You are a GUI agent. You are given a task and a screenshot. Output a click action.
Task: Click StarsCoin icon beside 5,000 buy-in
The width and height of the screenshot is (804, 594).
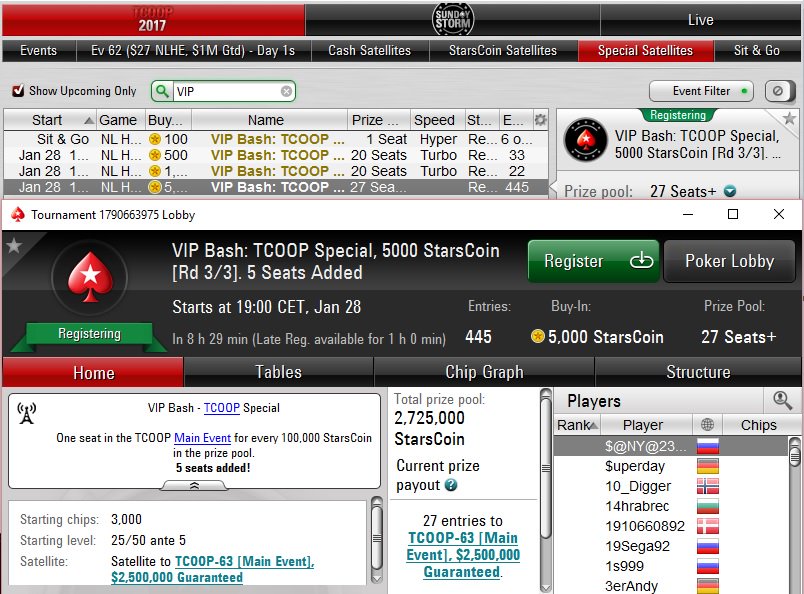[537, 336]
